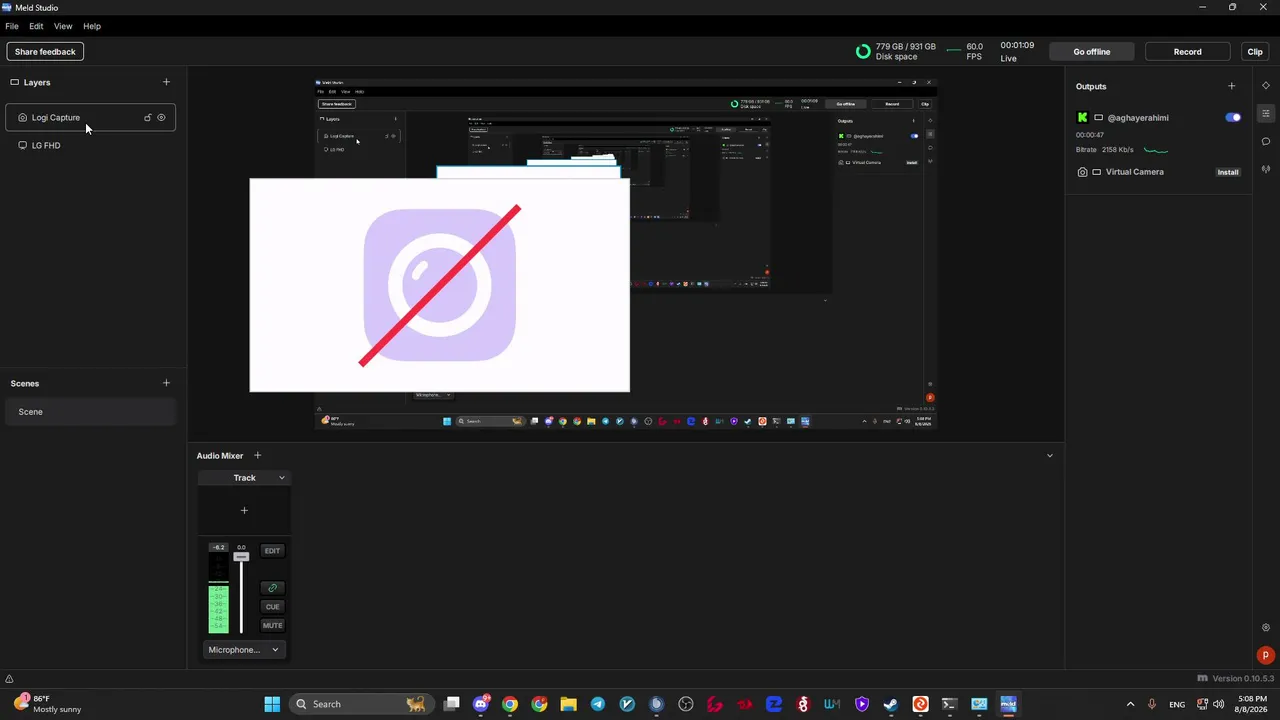Image resolution: width=1280 pixels, height=720 pixels.
Task: Click Go offline to stop streaming
Action: pos(1092,51)
